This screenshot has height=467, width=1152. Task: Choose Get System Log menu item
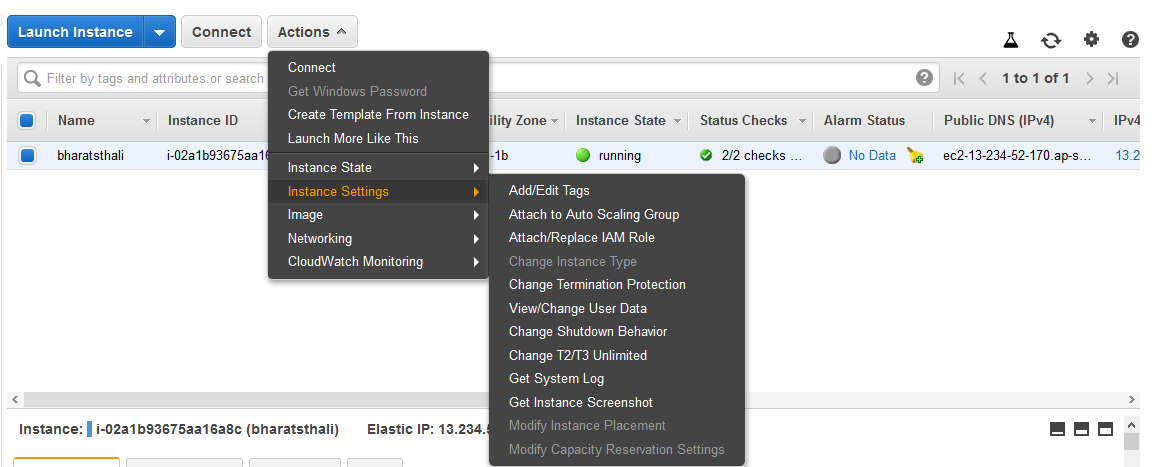click(556, 379)
